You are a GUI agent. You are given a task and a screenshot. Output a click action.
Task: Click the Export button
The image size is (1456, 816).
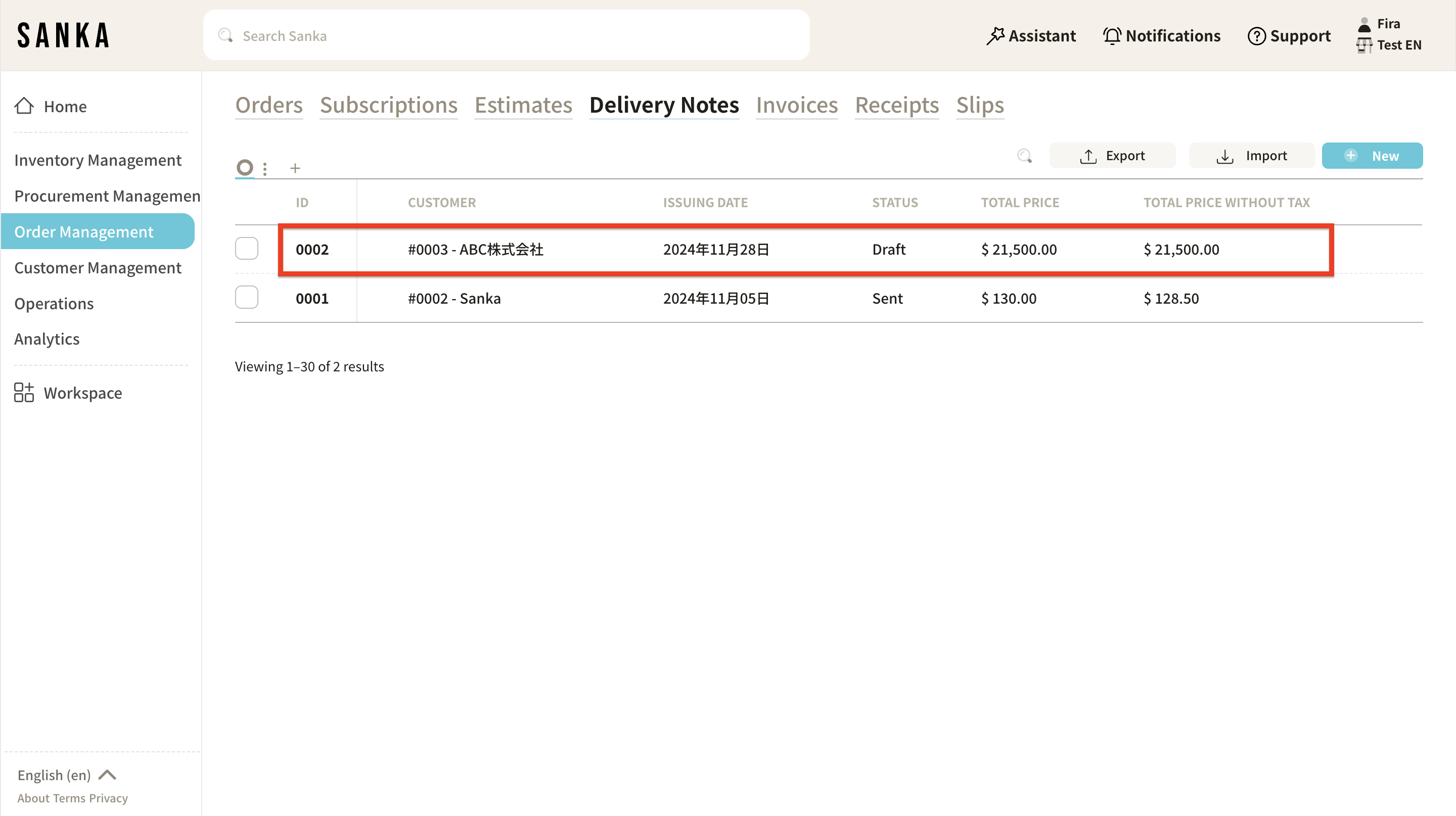(1112, 156)
